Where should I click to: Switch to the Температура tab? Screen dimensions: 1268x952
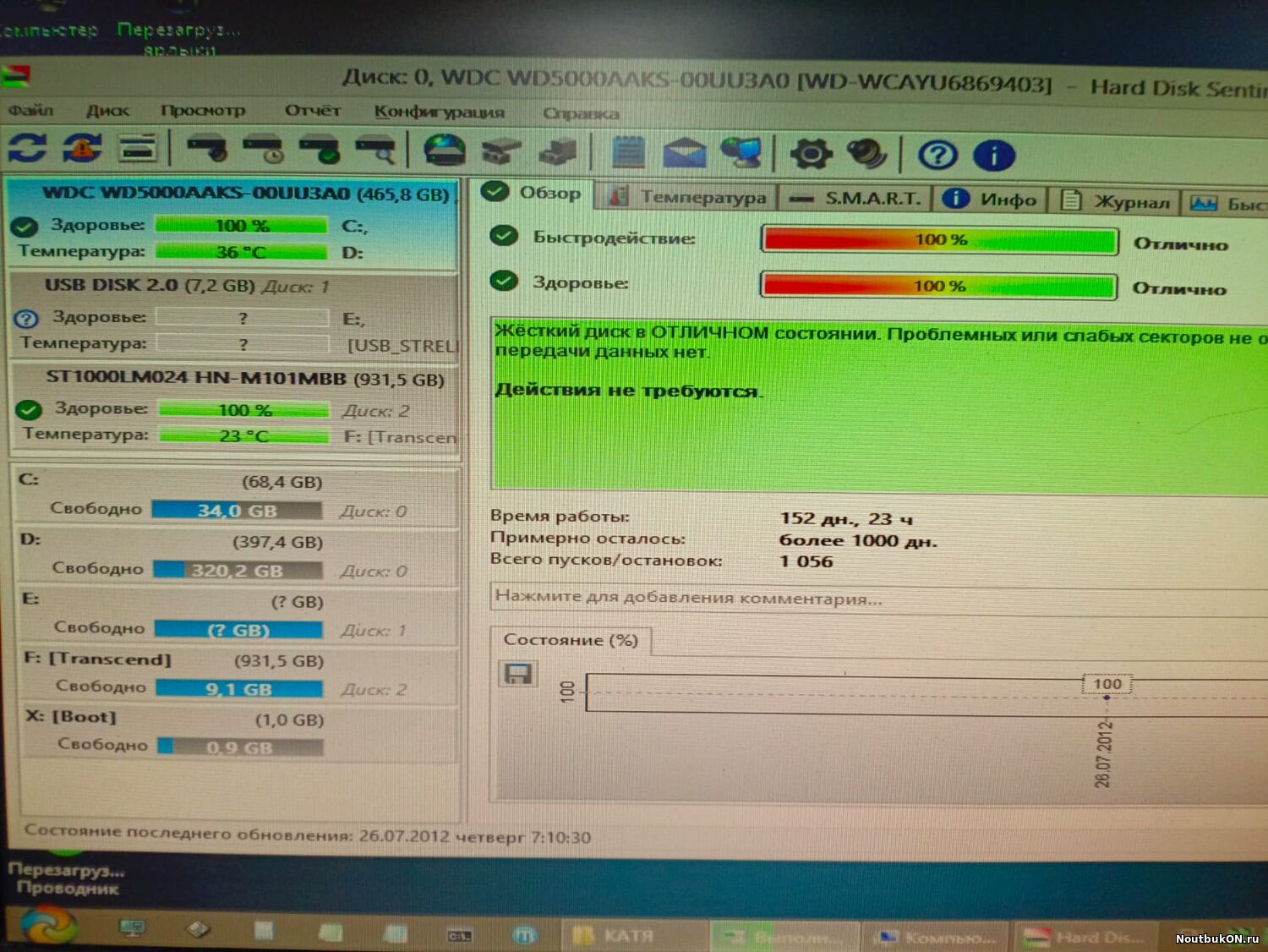(687, 197)
